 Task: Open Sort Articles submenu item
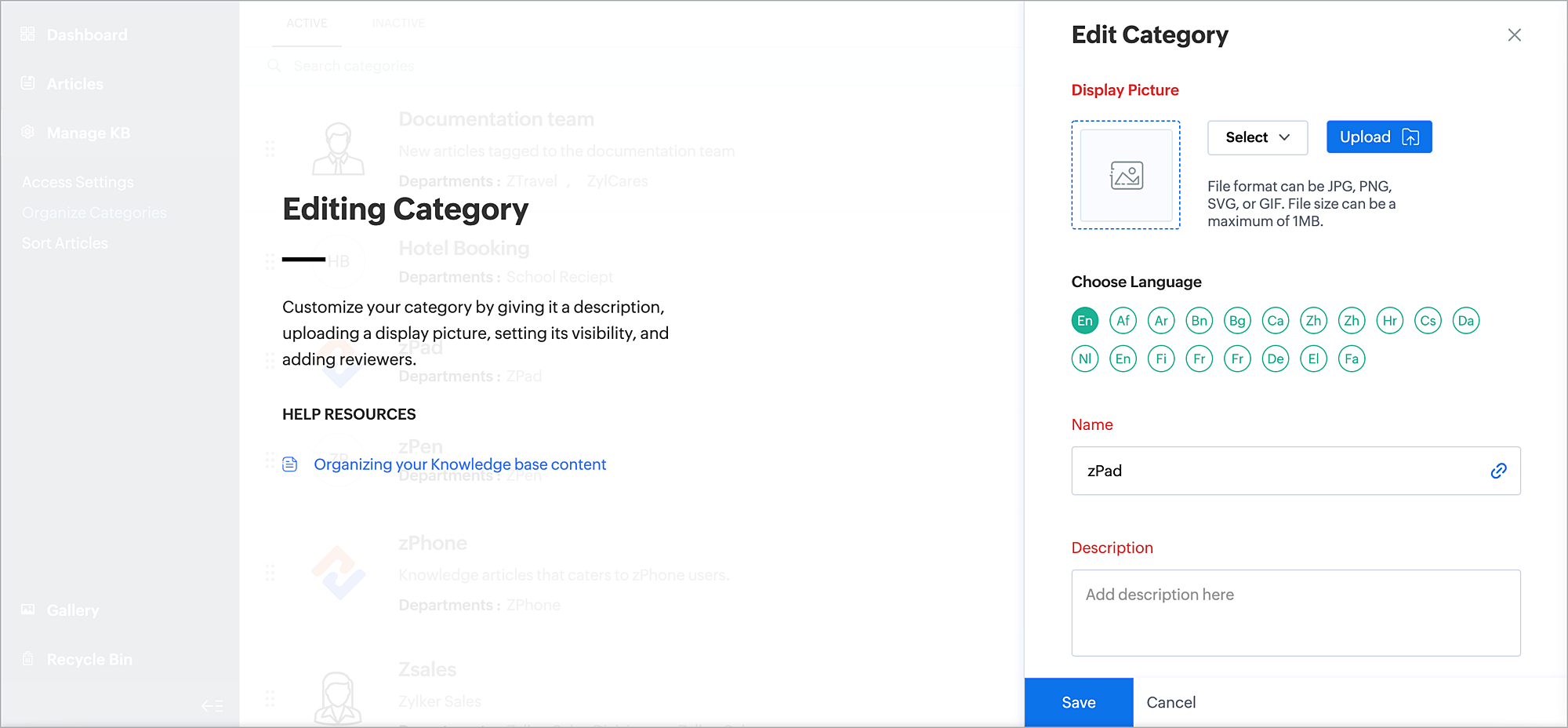pos(64,243)
